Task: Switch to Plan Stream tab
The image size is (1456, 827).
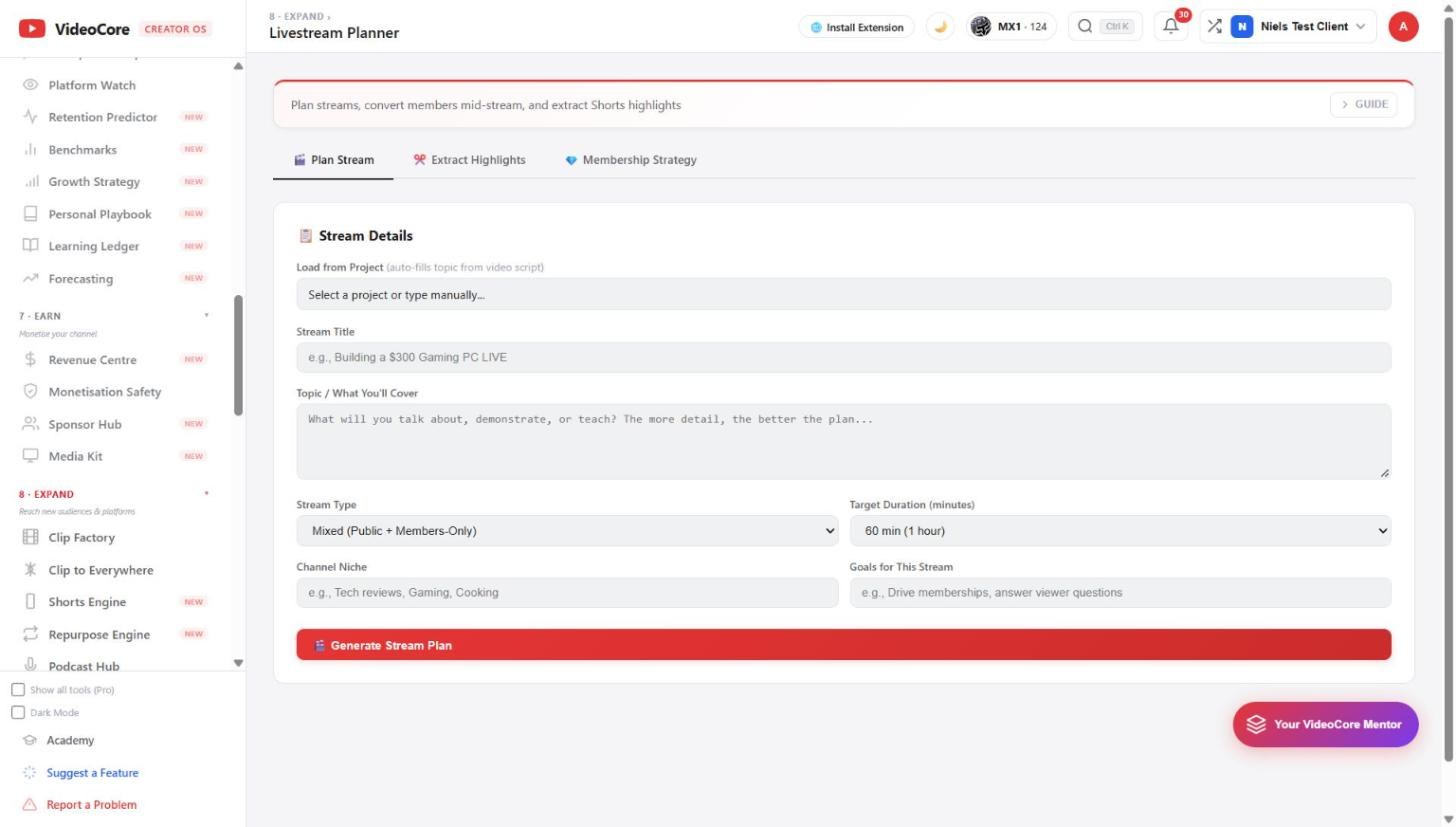Action: (x=333, y=160)
